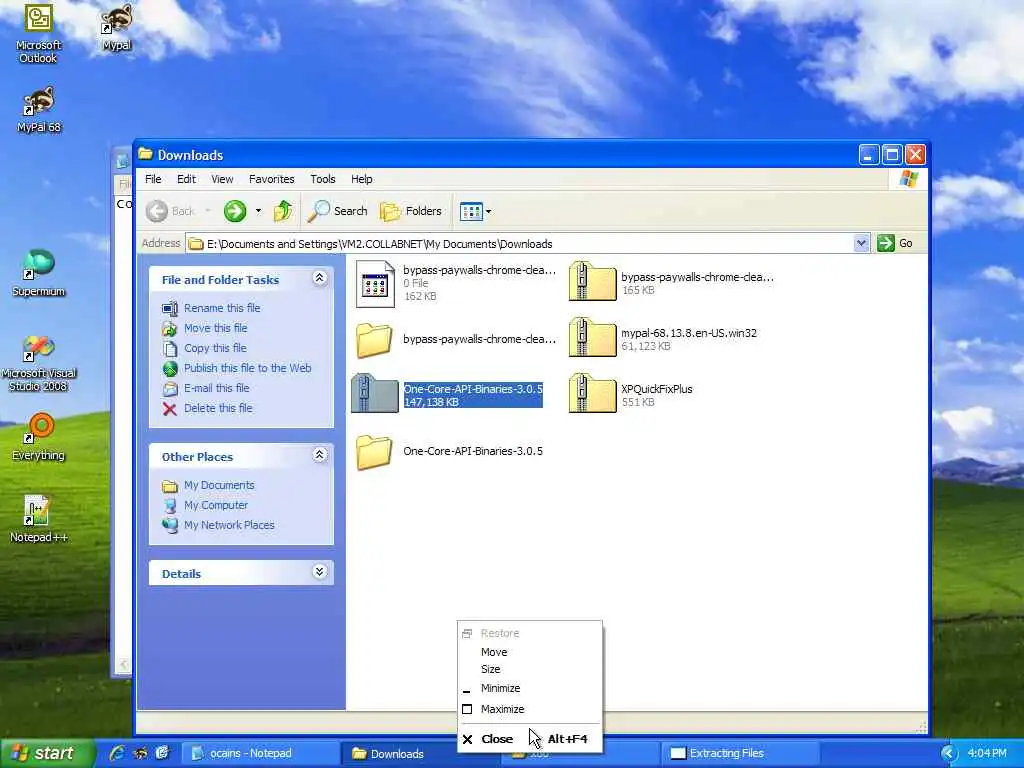1024x768 pixels.
Task: Click inside the Address path field
Action: [x=520, y=244]
